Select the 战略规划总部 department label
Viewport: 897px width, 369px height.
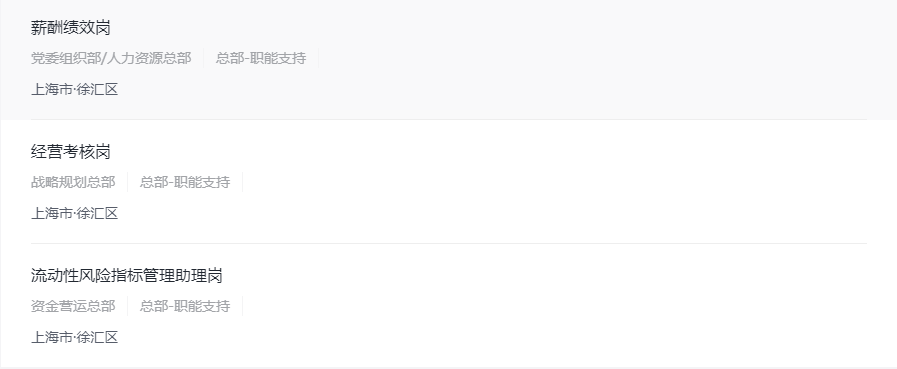tap(73, 182)
